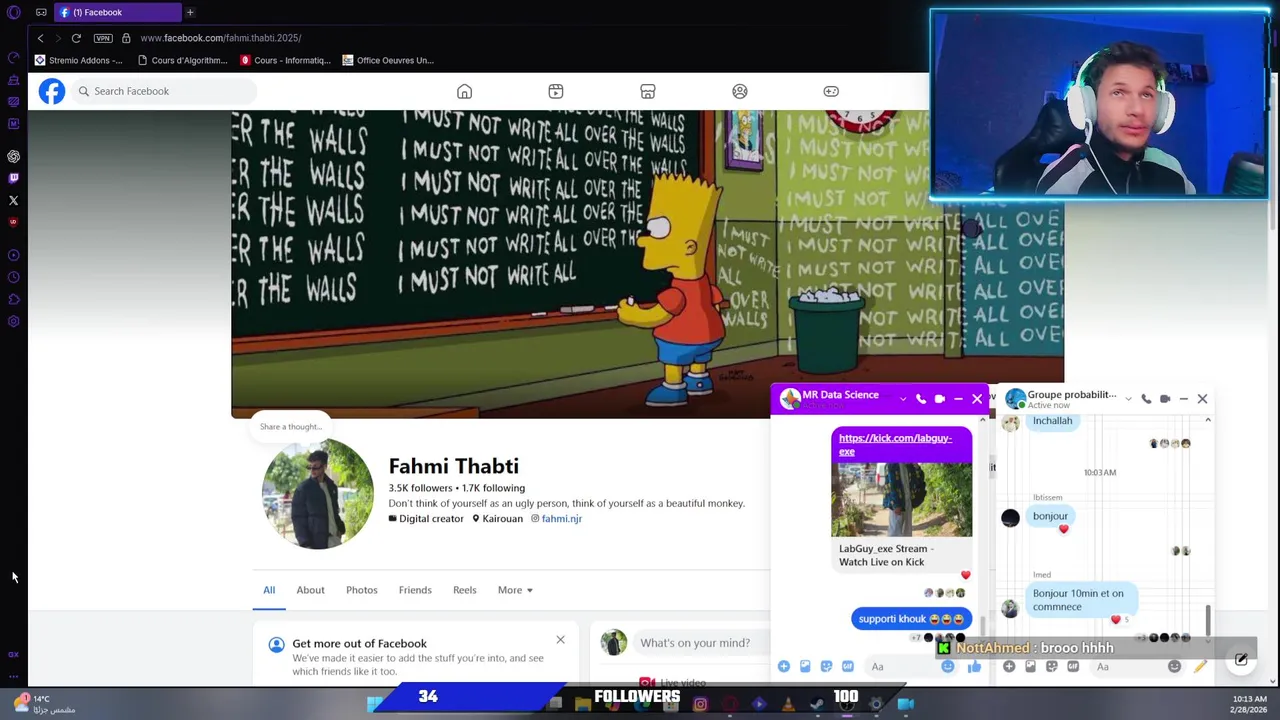The height and width of the screenshot is (720, 1280).
Task: Open X (Twitter) from Opera sidebar
Action: [13, 200]
